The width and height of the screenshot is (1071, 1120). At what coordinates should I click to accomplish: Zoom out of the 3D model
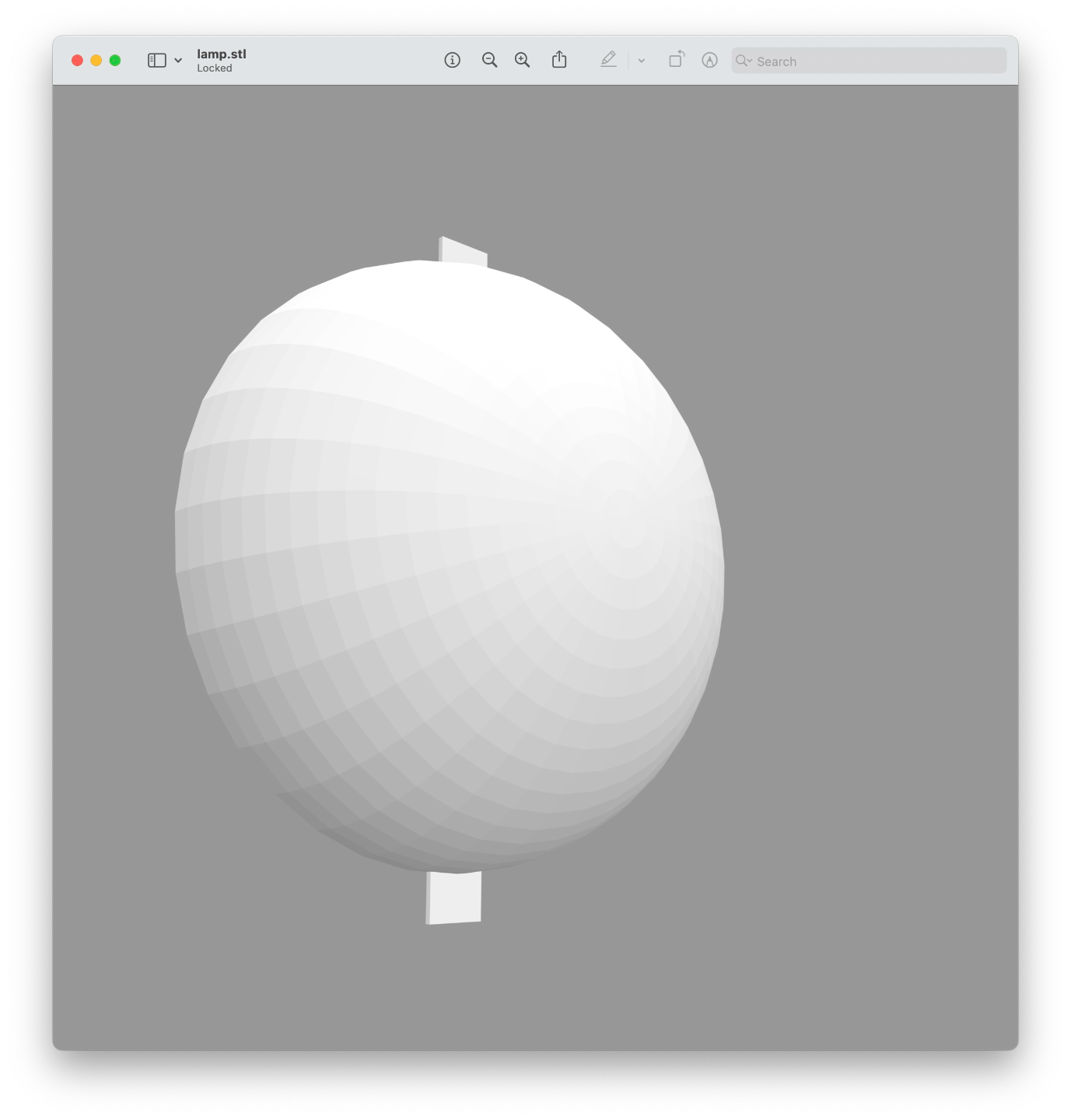[489, 60]
